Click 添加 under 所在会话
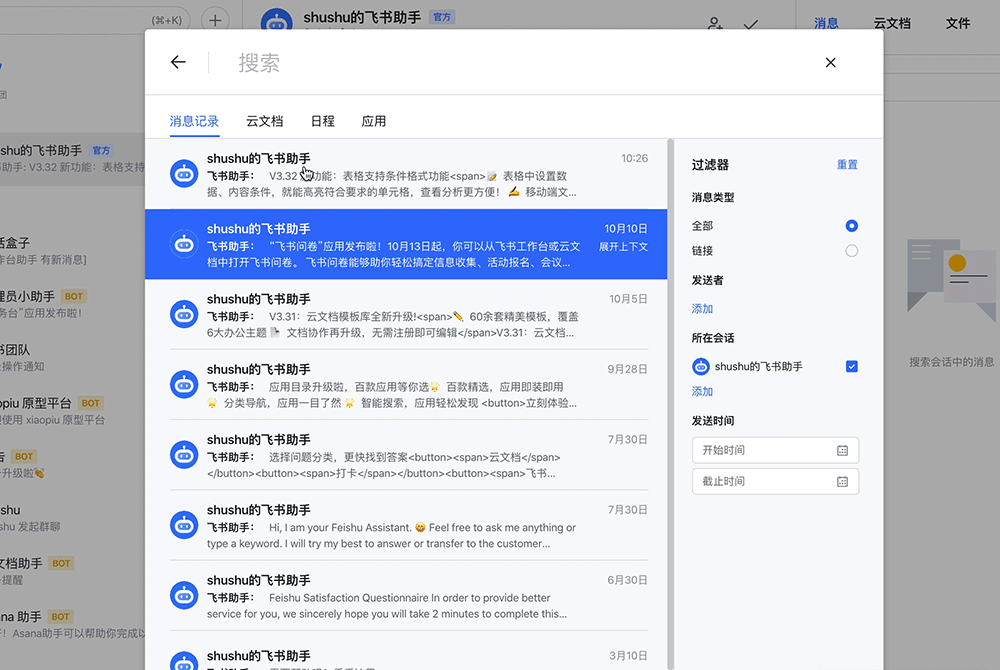This screenshot has height=670, width=1000. pyautogui.click(x=702, y=391)
